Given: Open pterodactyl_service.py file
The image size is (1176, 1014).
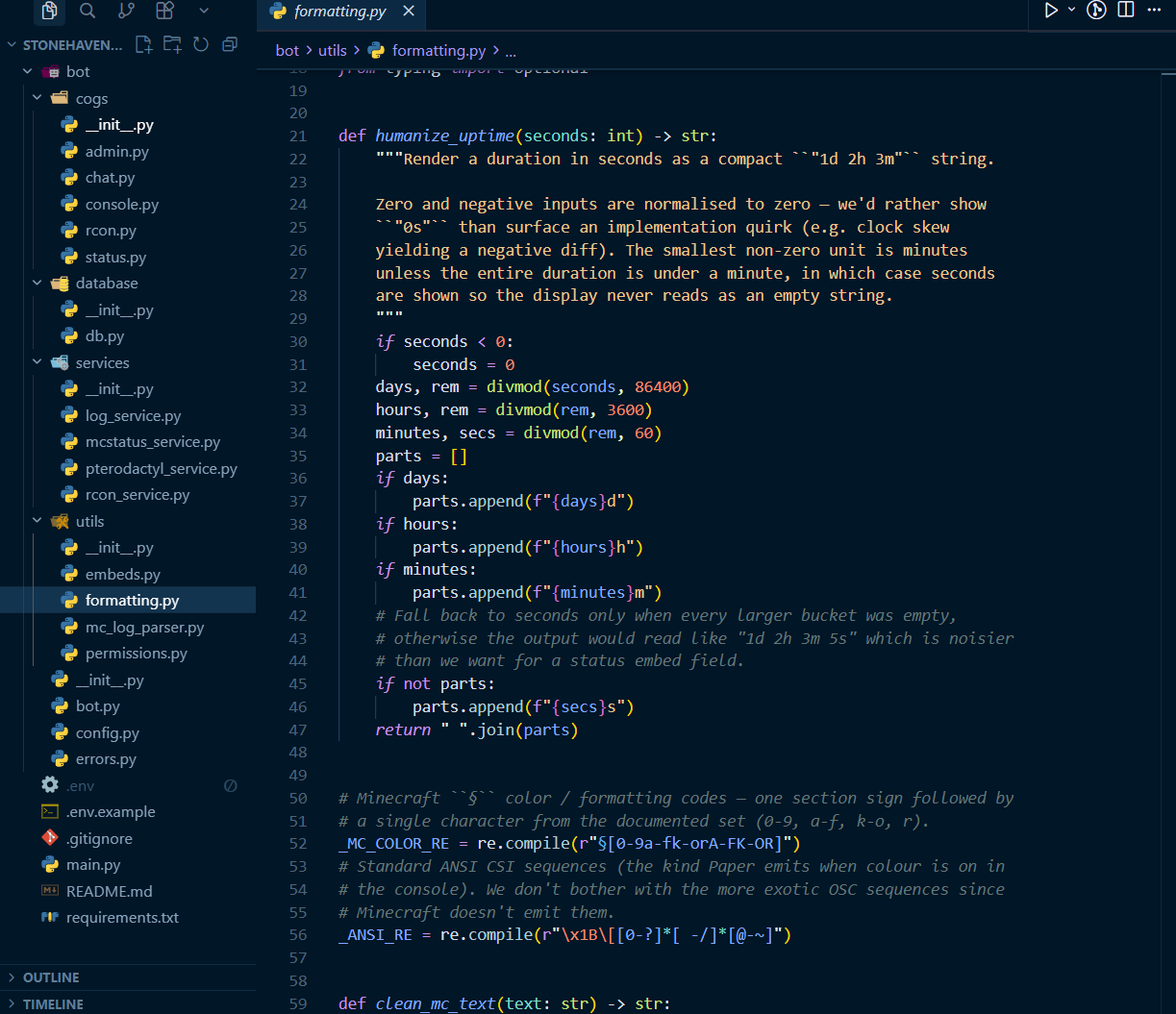Looking at the screenshot, I should click(162, 468).
